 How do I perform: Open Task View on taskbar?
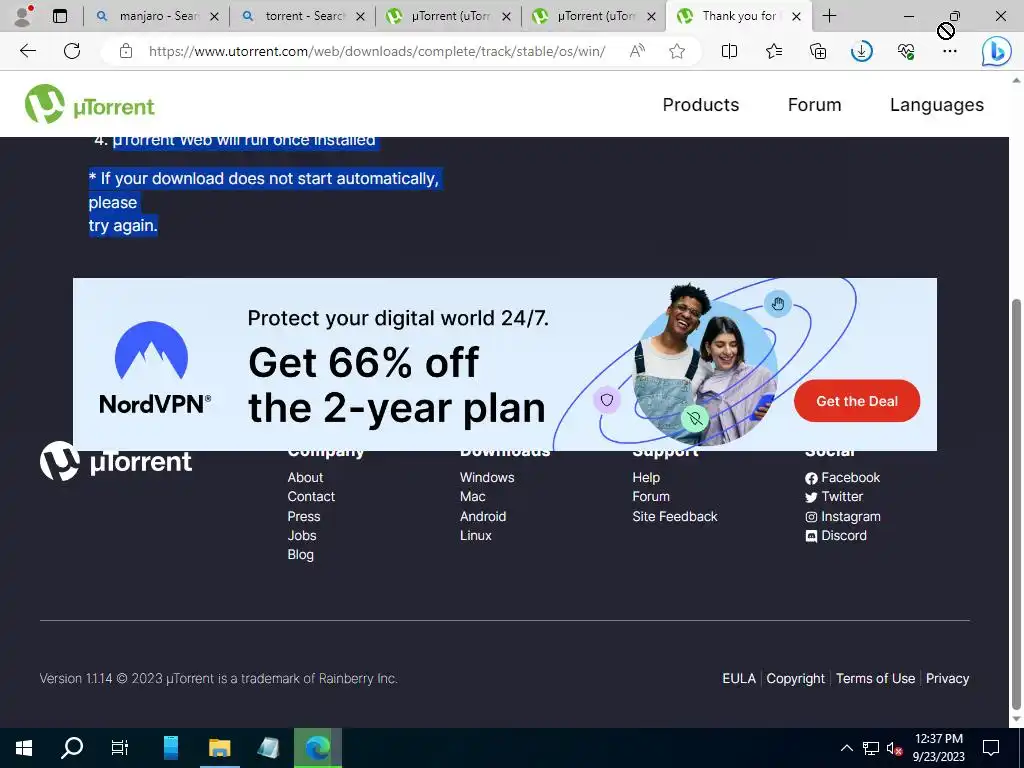point(120,748)
